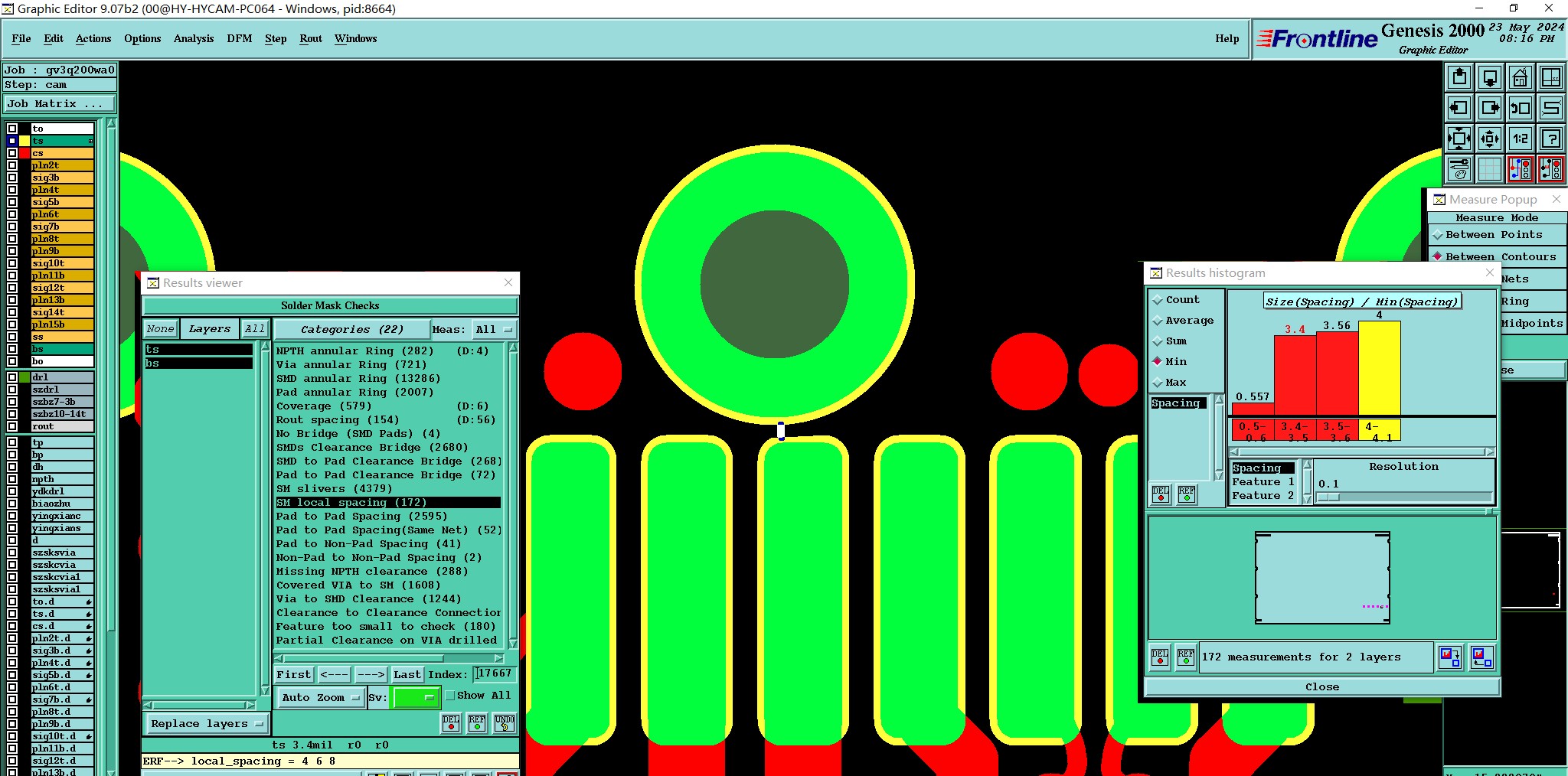Click the pan down view icon
1568x776 pixels.
(1490, 77)
